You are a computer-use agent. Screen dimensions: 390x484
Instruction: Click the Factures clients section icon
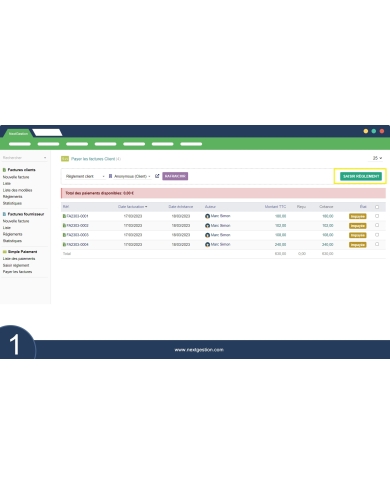(x=4, y=170)
